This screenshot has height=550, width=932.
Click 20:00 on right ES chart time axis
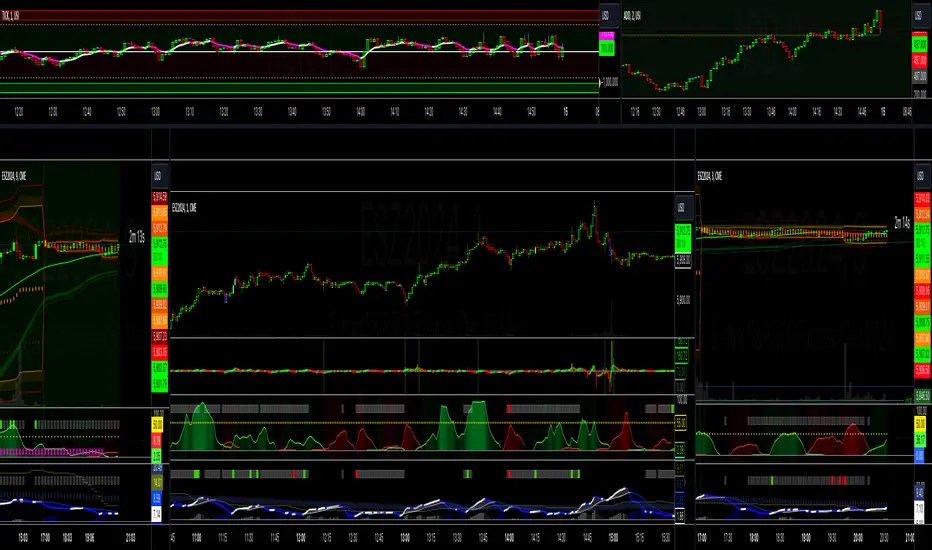coord(858,537)
